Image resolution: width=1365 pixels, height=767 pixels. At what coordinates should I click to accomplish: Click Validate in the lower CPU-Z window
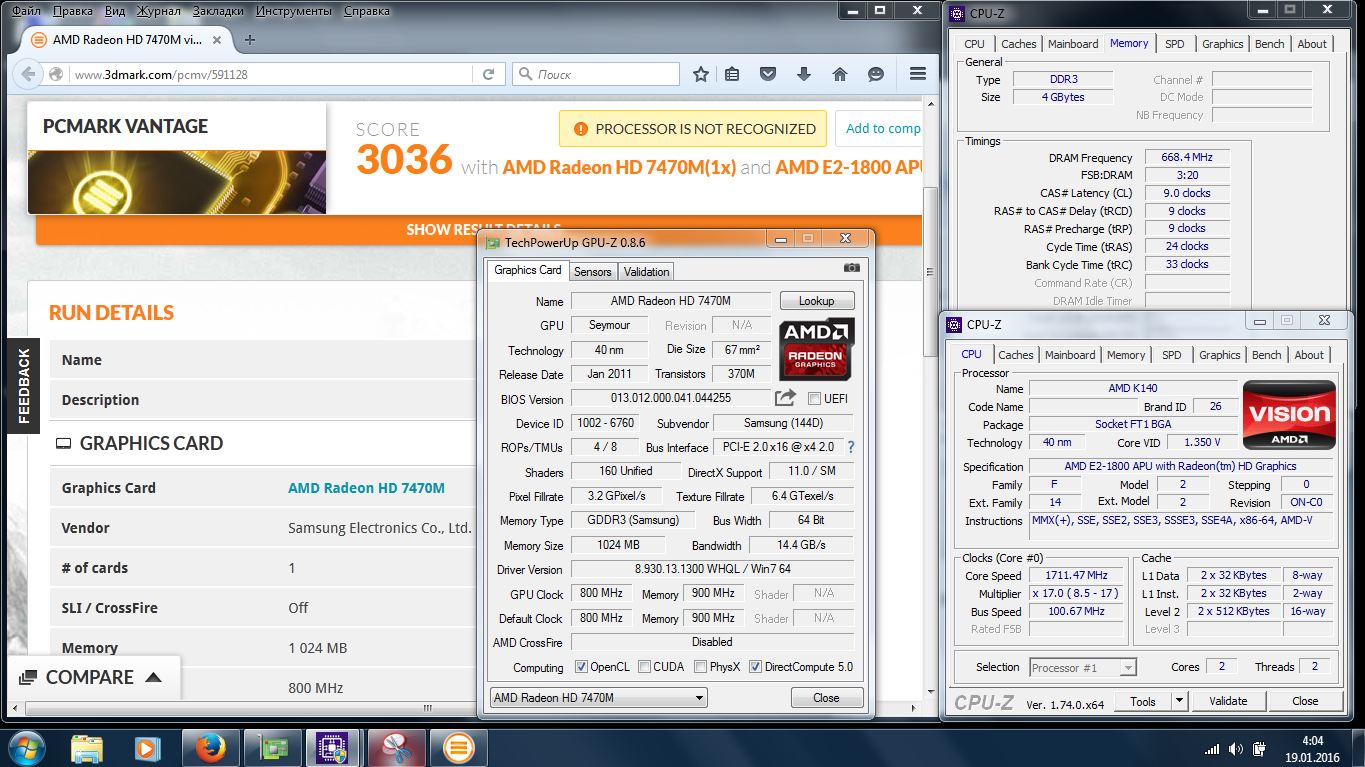pyautogui.click(x=1228, y=701)
